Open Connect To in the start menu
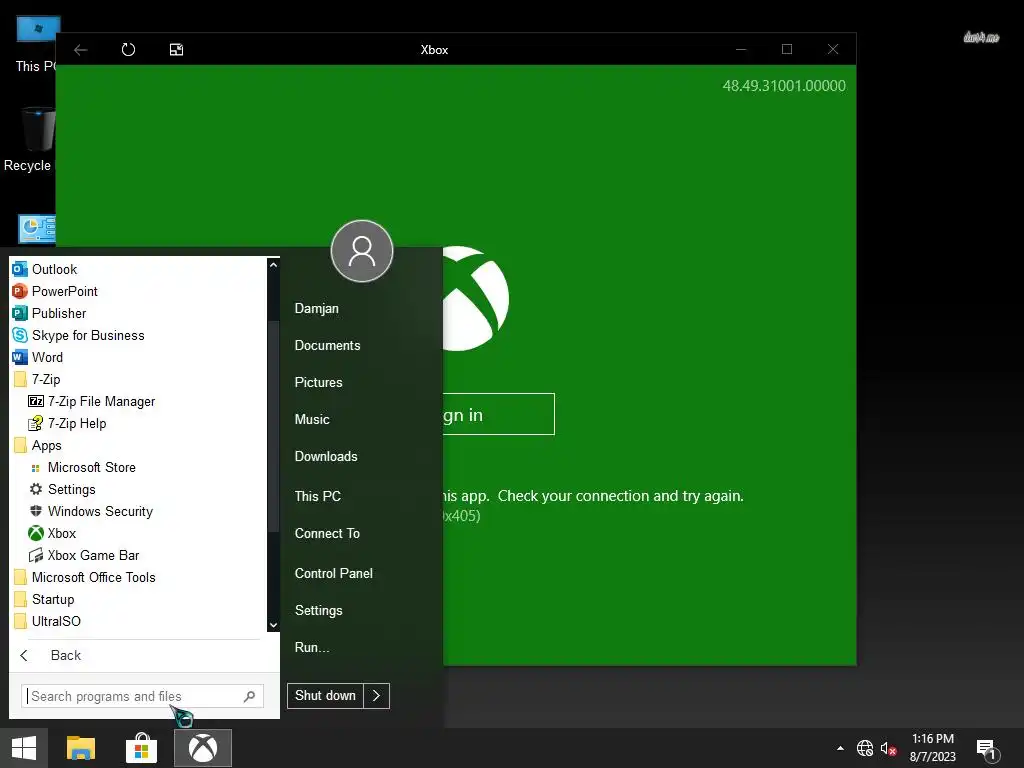This screenshot has width=1024, height=768. [x=327, y=534]
